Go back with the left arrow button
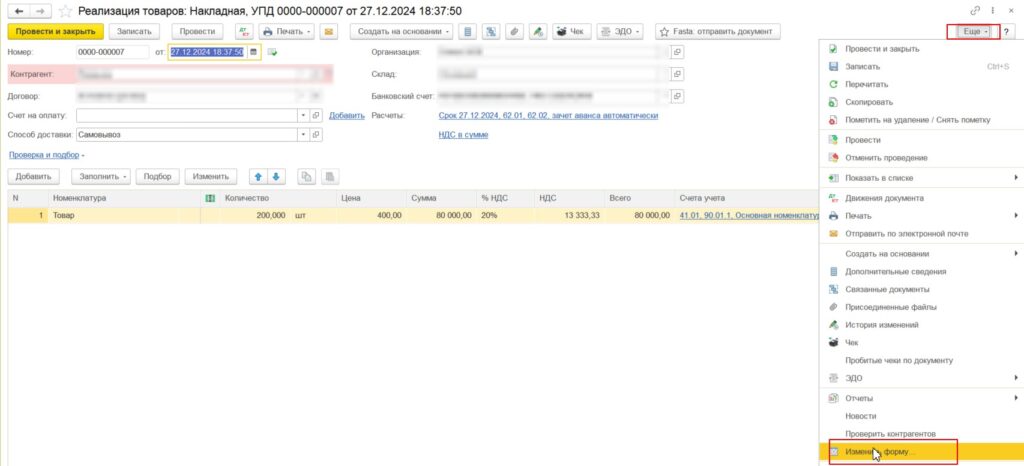Viewport: 1024px width, 466px height. point(18,10)
